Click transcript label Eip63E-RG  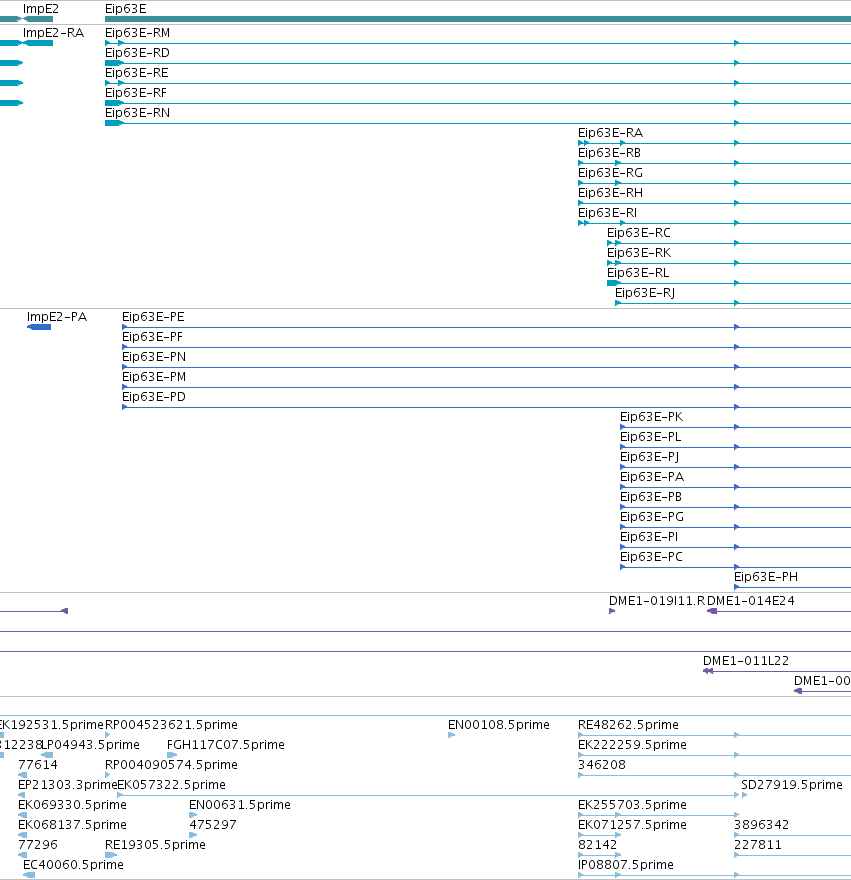[610, 173]
